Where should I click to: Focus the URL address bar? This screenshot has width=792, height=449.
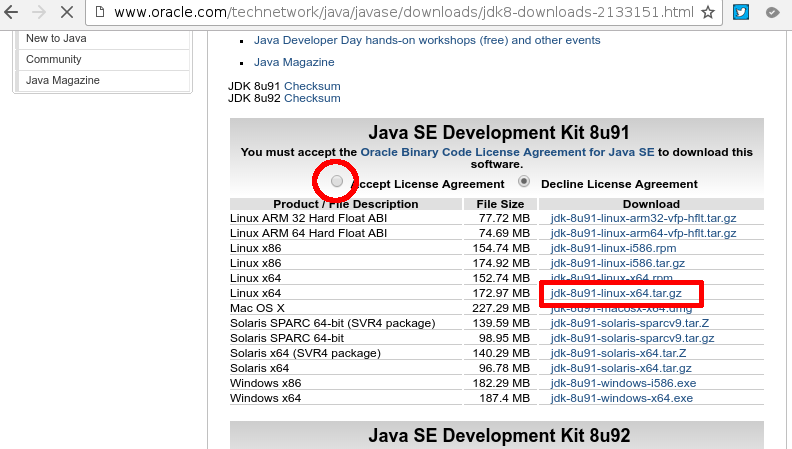click(x=404, y=12)
